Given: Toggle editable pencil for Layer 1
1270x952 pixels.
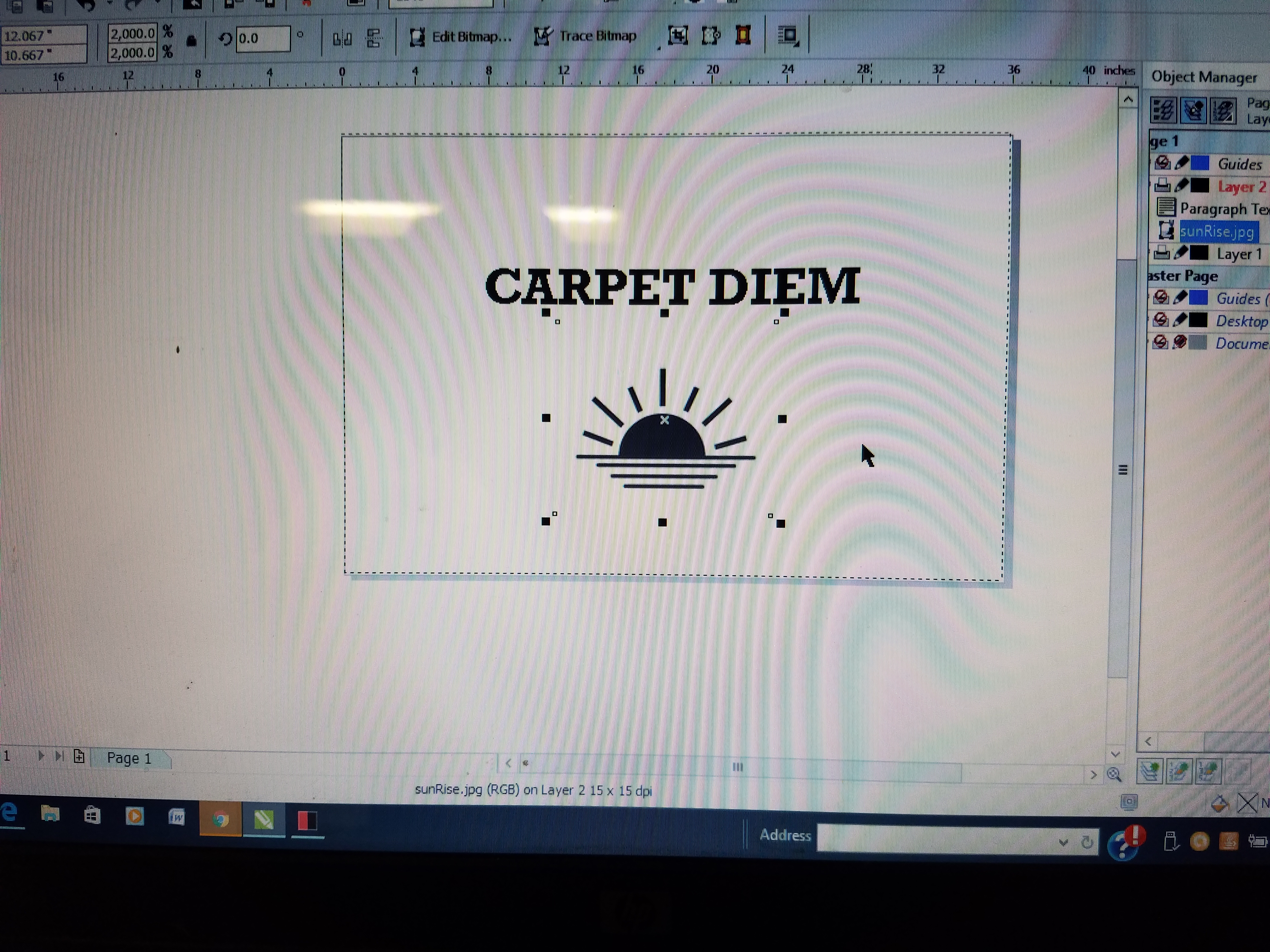Looking at the screenshot, I should point(1181,252).
